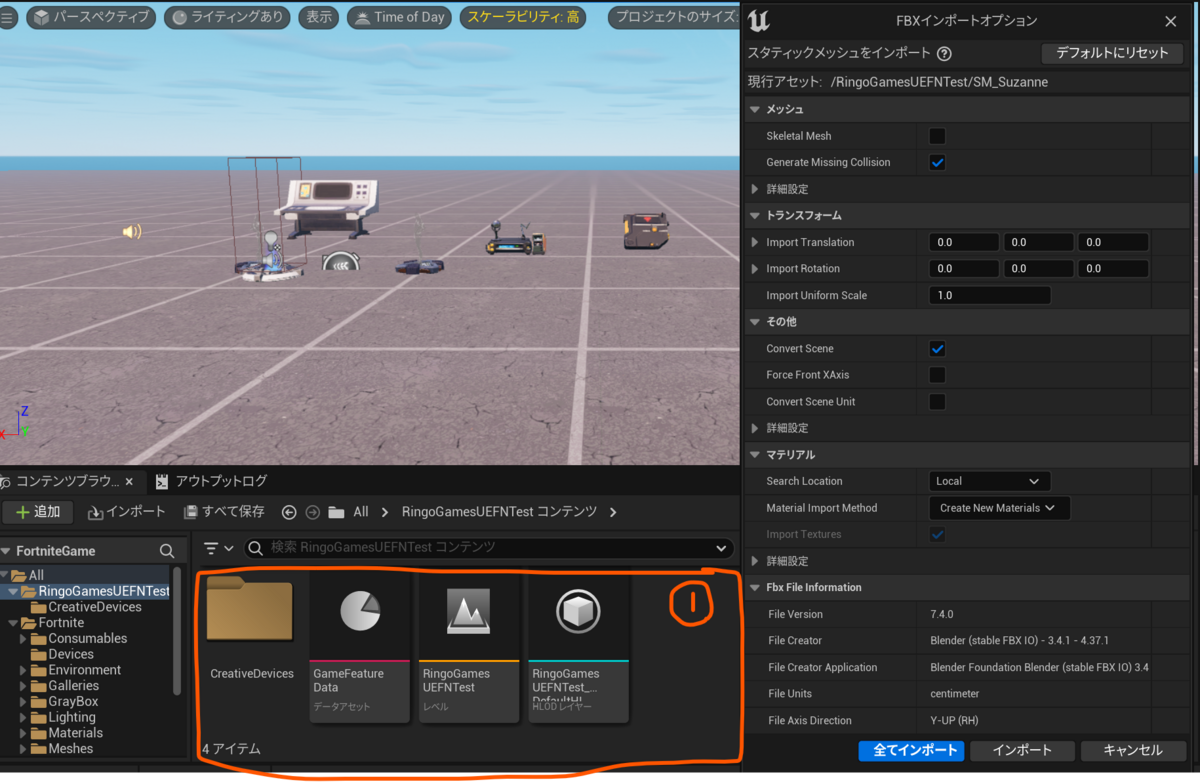Image resolution: width=1200 pixels, height=782 pixels.
Task: Select the round gauge device in viewport
Action: (341, 262)
